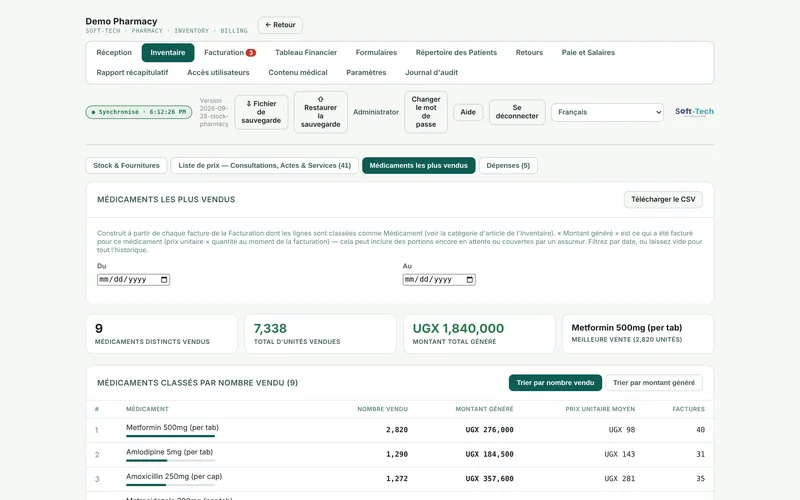Click Amlodipine 5mg (per tab) row name

click(x=169, y=452)
